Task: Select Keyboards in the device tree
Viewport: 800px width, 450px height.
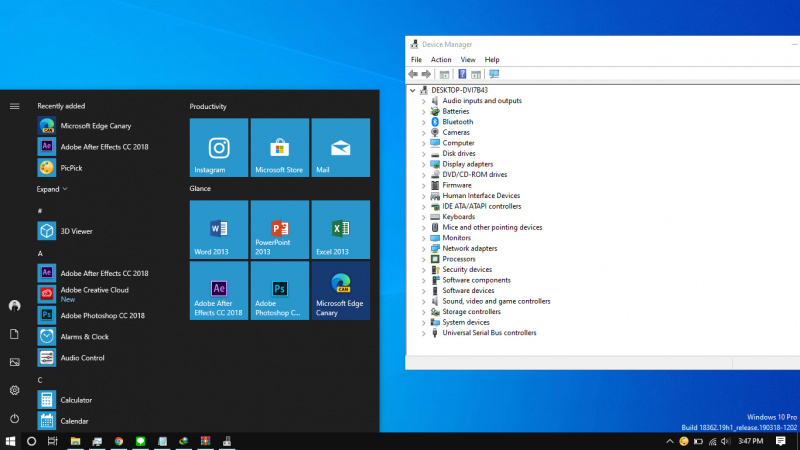Action: pos(458,217)
